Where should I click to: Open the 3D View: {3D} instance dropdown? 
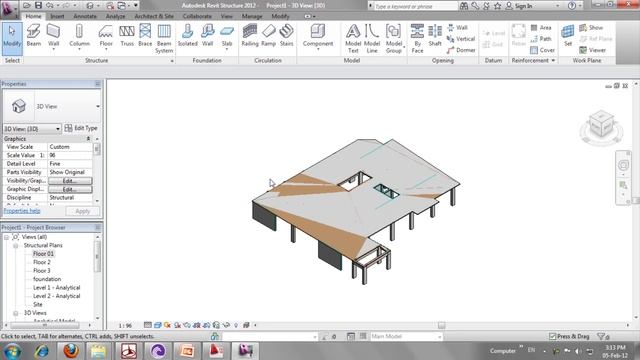[x=32, y=129]
